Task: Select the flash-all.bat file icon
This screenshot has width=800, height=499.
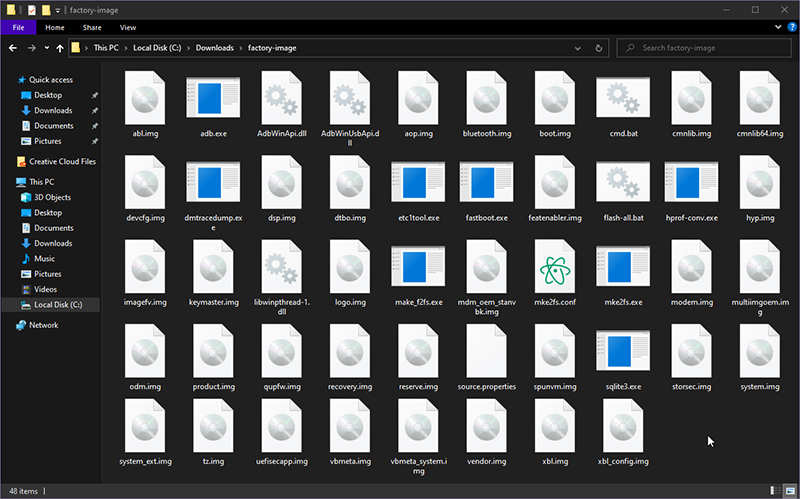Action: pos(623,183)
